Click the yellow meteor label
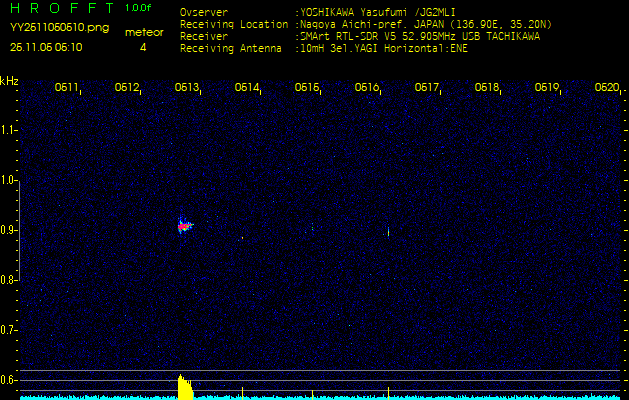The height and width of the screenshot is (400, 629). tap(143, 32)
